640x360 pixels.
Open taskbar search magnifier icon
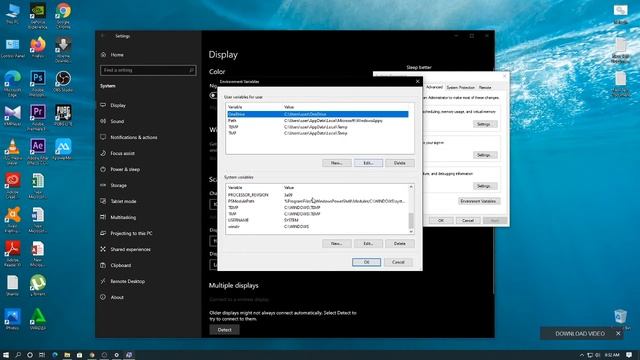18,355
